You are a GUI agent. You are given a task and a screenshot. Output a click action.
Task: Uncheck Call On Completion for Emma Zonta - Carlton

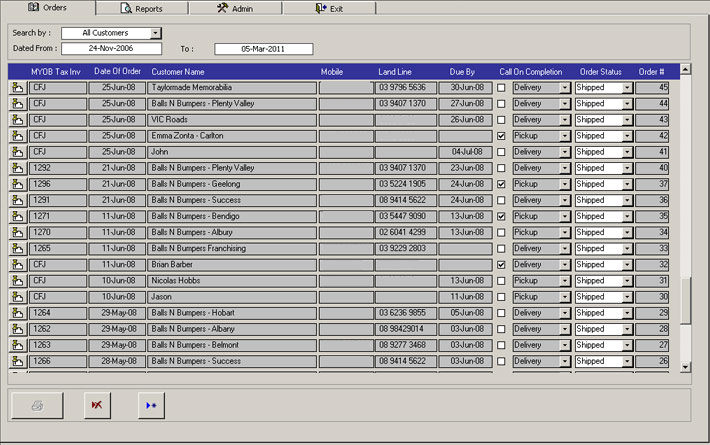(x=501, y=136)
